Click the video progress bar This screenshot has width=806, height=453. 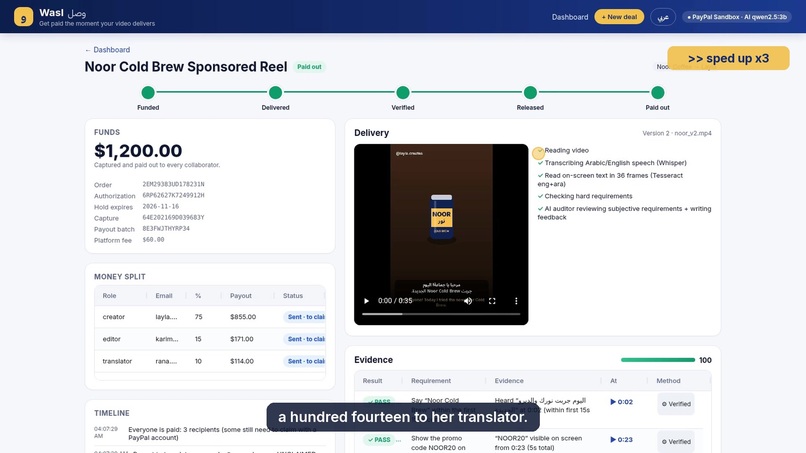click(441, 314)
